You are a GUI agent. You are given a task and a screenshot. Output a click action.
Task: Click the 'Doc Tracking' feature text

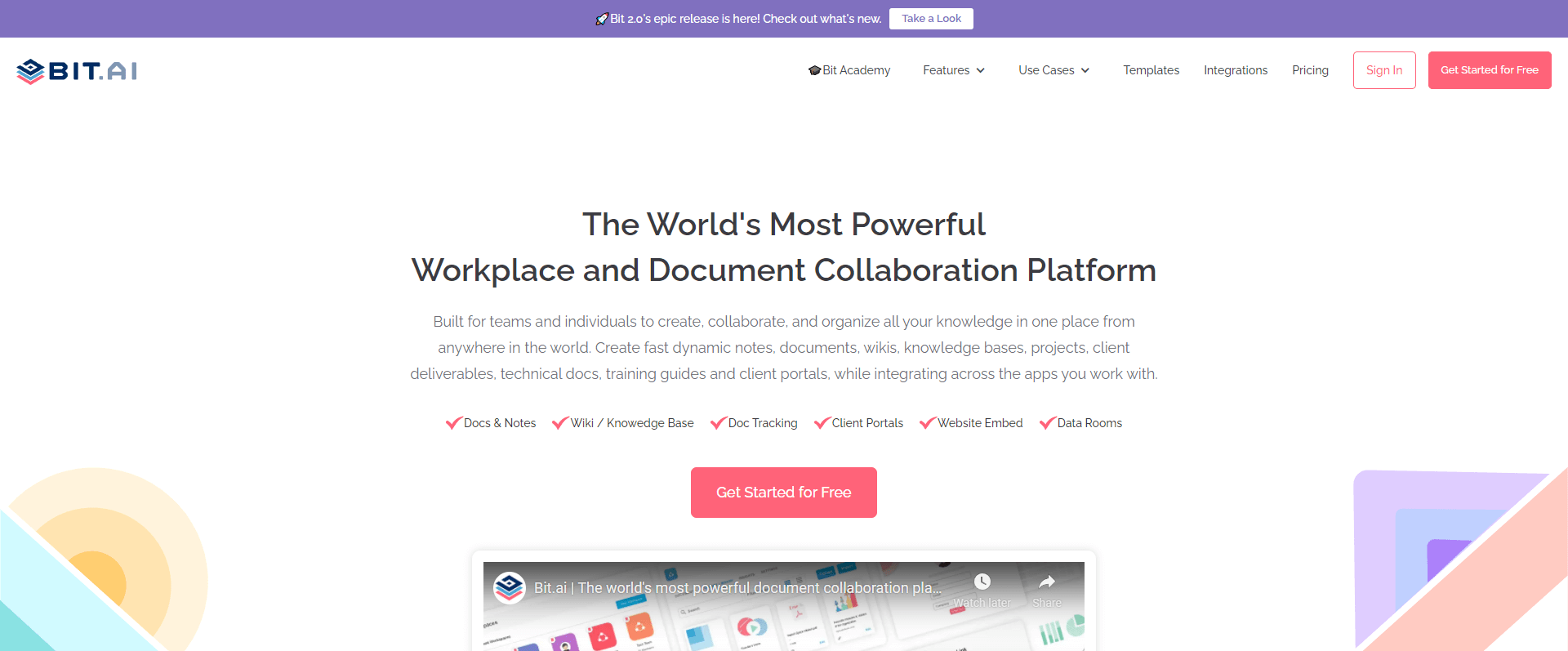click(763, 423)
